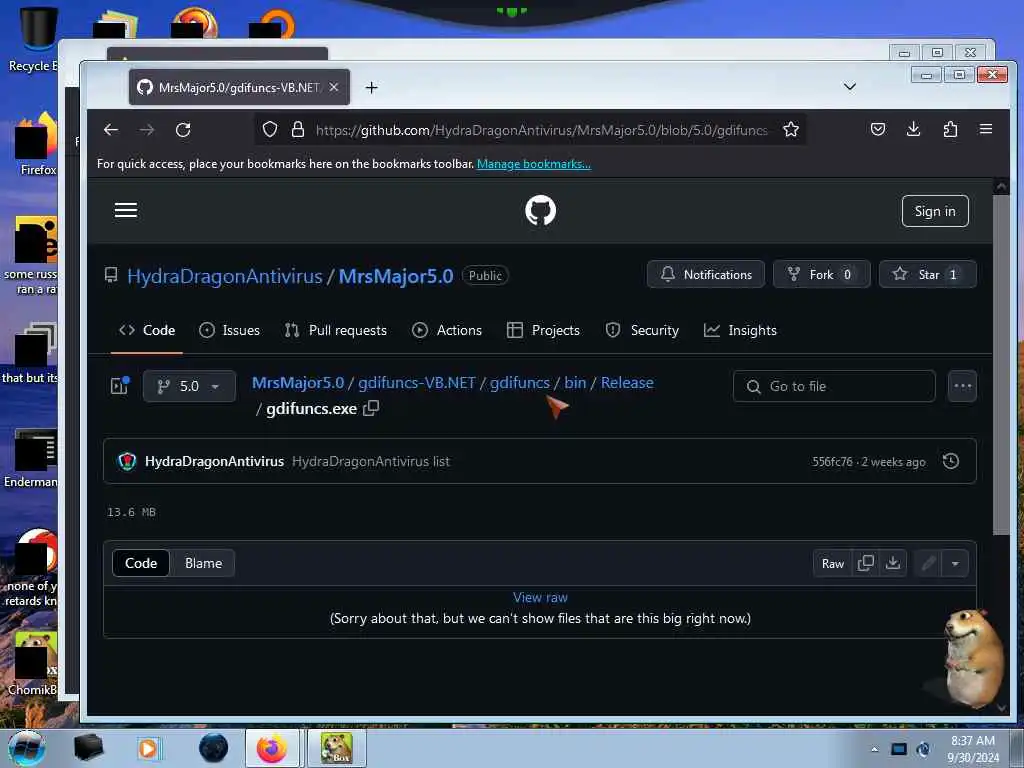Open the Windows Start menu
Image resolution: width=1024 pixels, height=768 pixels.
tap(27, 748)
